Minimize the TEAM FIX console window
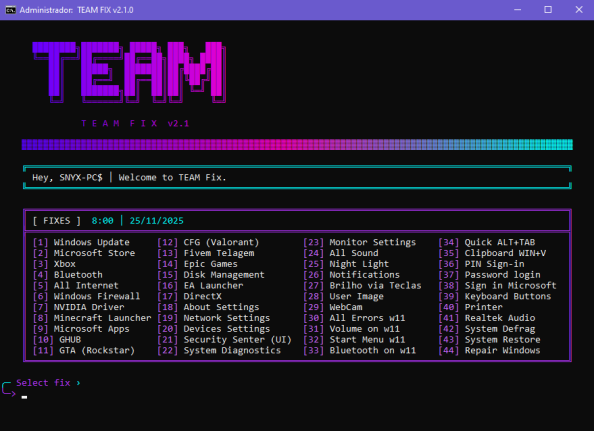594x431 pixels. [517, 10]
